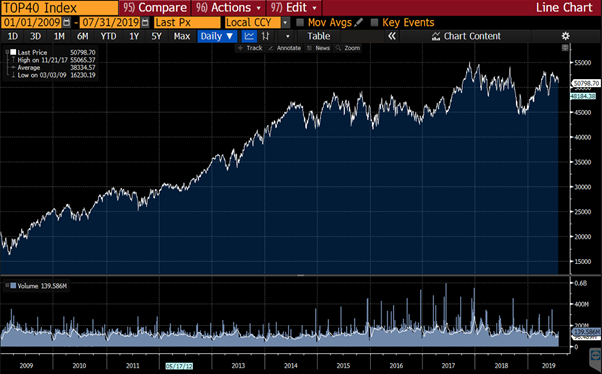Viewport: 602px width, 374px height.
Task: Switch to line chart view icon
Action: point(249,36)
